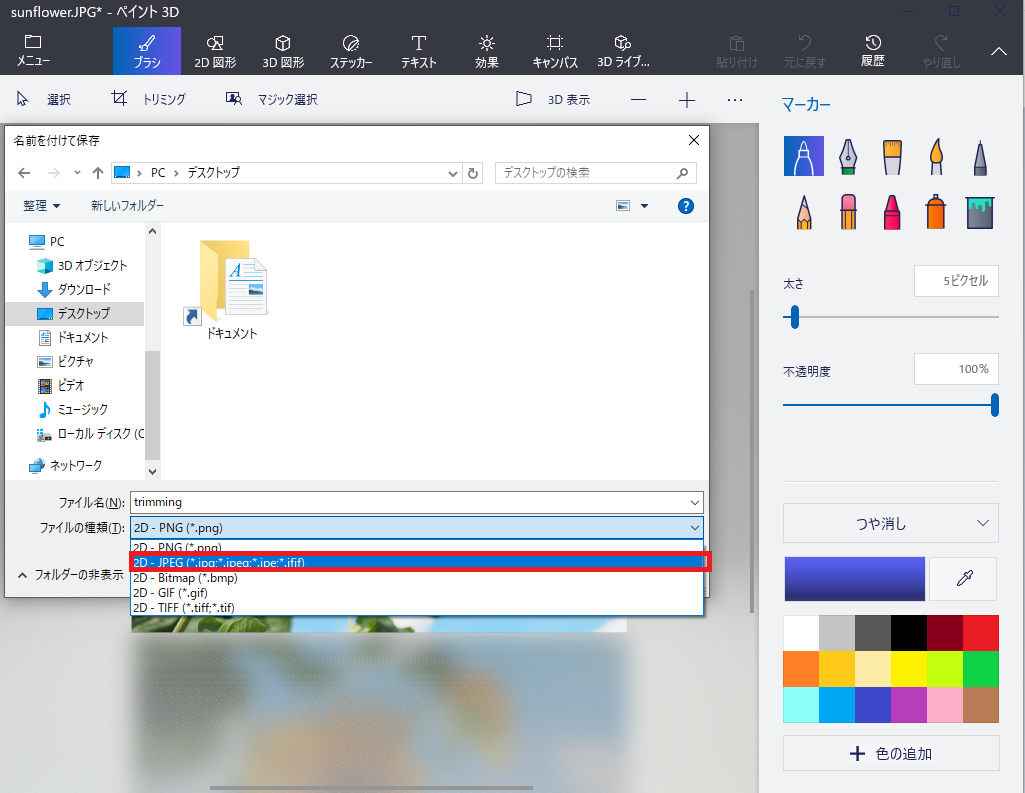The width and height of the screenshot is (1025, 793).
Task: Select the oil brush tool
Action: (892, 155)
